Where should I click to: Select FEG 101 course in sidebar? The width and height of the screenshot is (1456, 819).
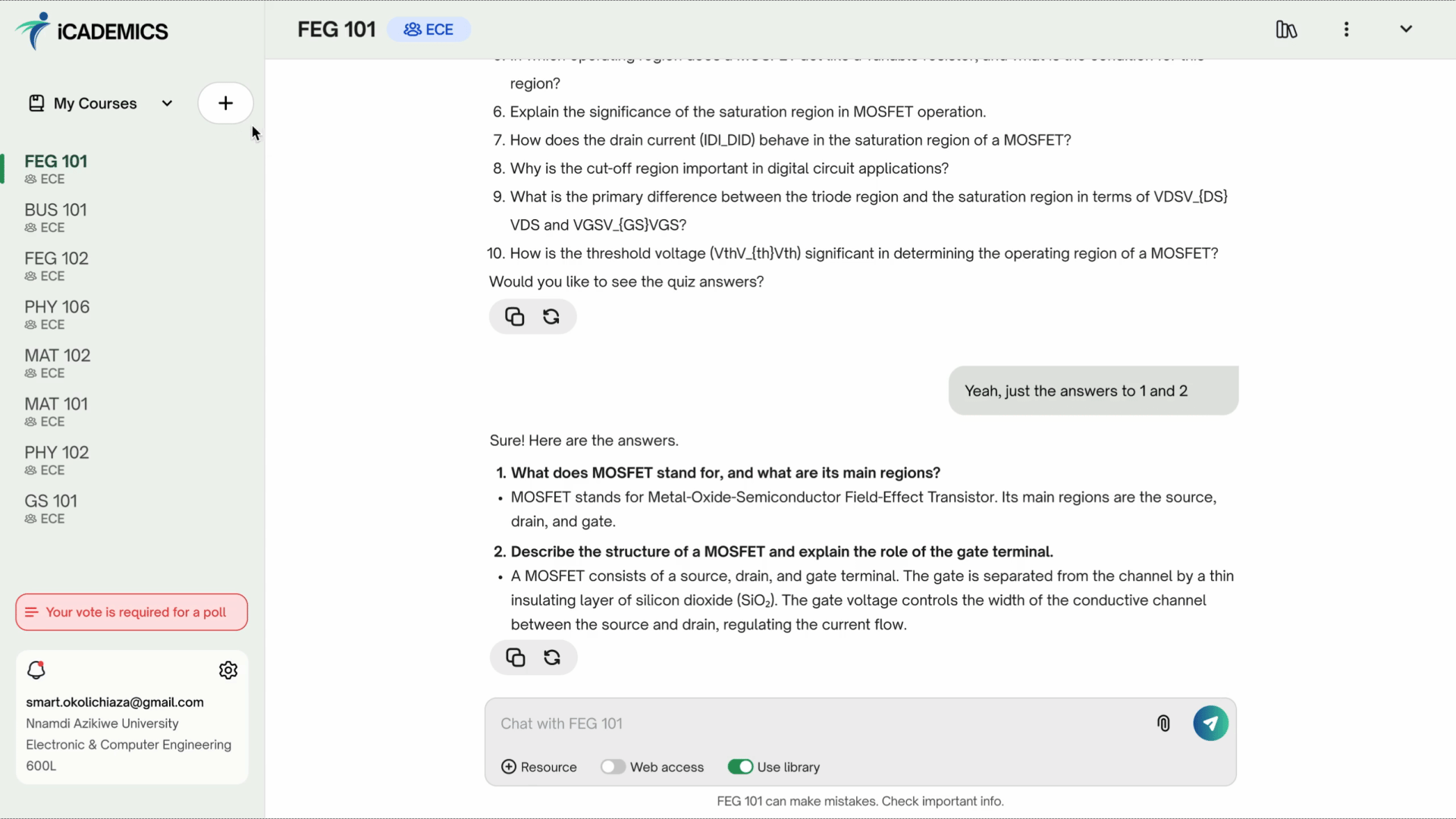pyautogui.click(x=56, y=161)
